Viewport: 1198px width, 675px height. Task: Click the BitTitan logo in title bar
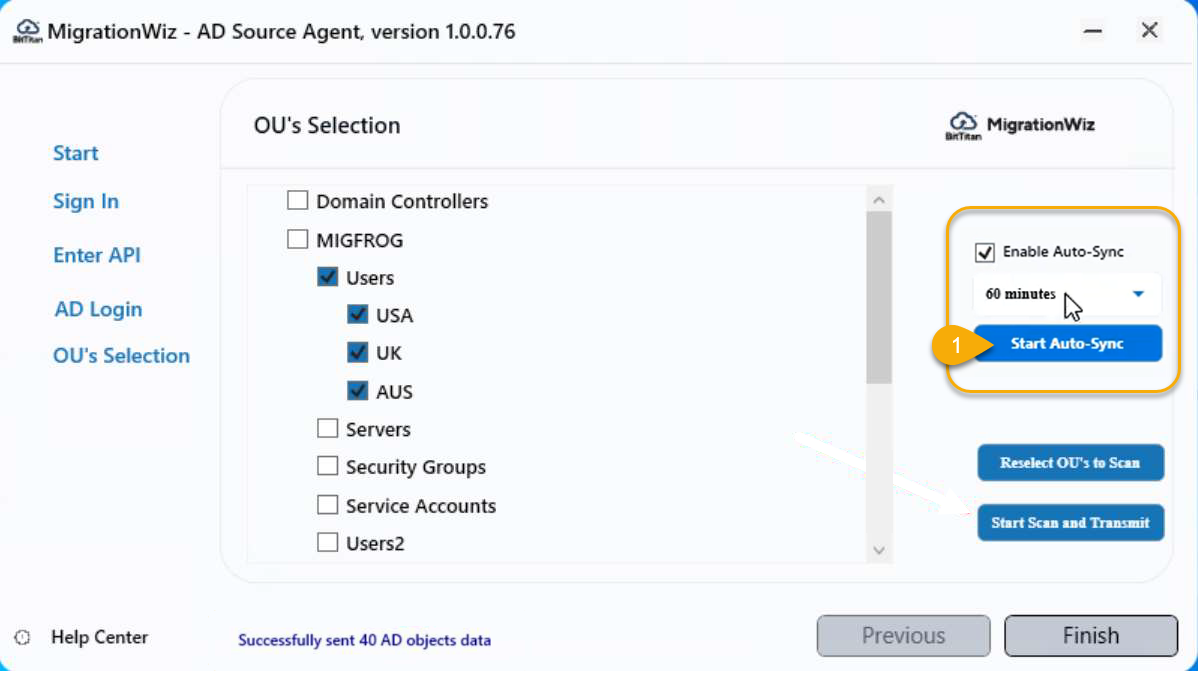pos(27,32)
